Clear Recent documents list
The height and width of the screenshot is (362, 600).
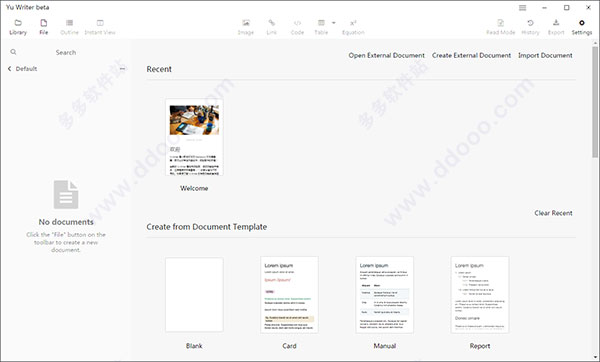pyautogui.click(x=553, y=213)
